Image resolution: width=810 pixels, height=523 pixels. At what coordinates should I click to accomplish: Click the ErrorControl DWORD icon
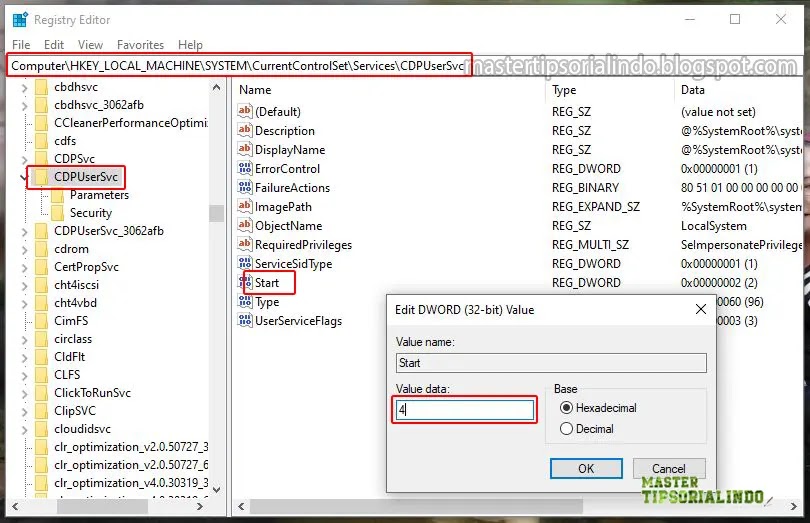click(x=244, y=168)
